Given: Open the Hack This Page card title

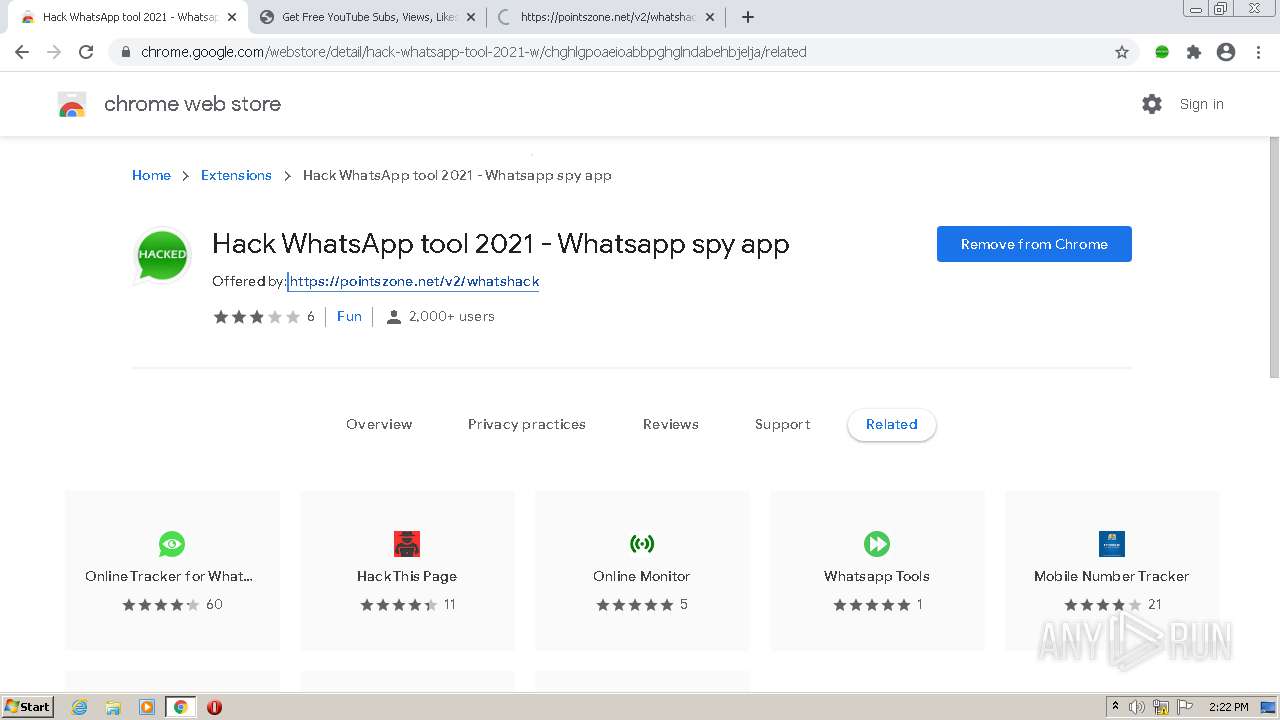Looking at the screenshot, I should tap(407, 576).
